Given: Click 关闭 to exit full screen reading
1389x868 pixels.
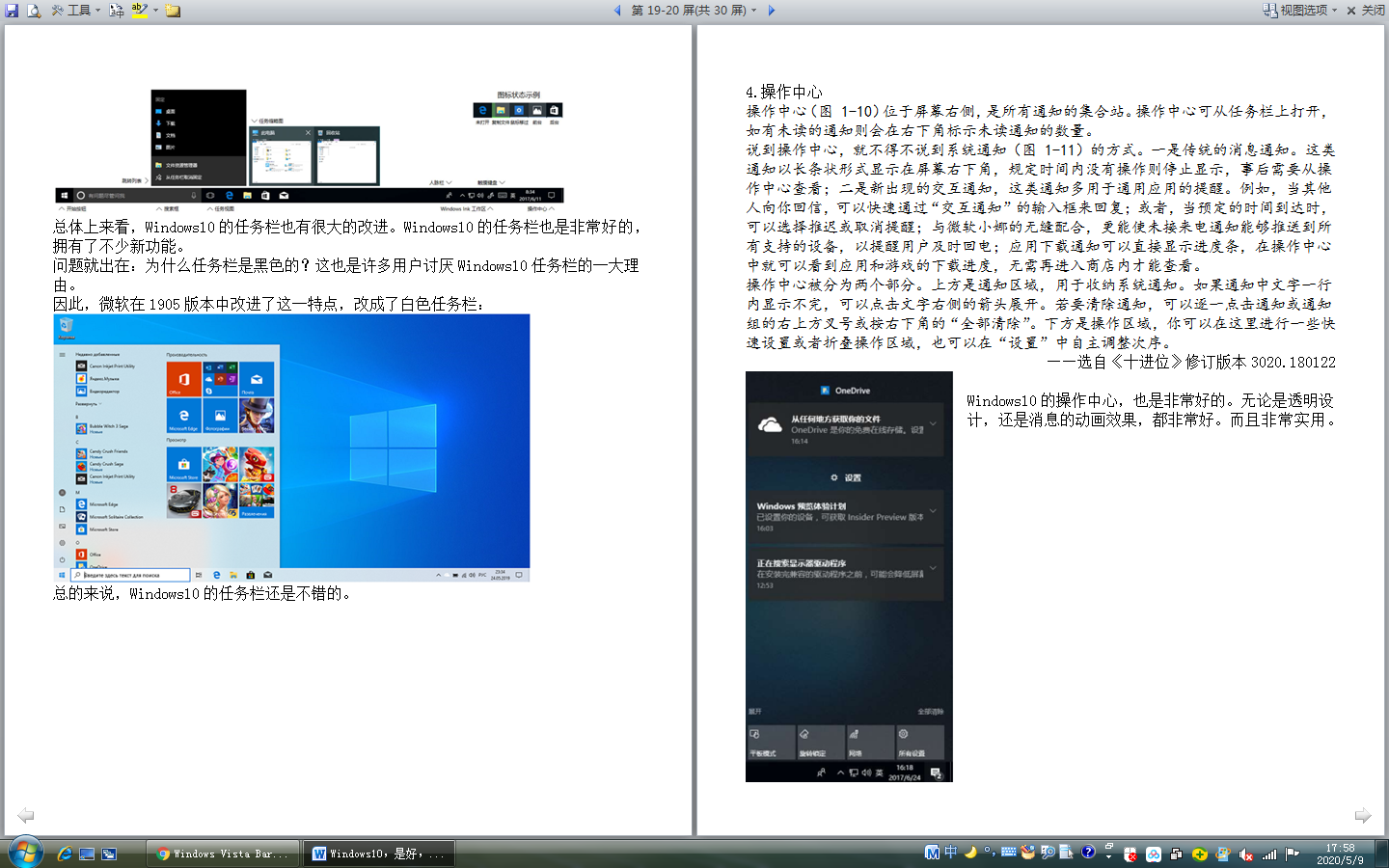Looking at the screenshot, I should tap(1365, 11).
